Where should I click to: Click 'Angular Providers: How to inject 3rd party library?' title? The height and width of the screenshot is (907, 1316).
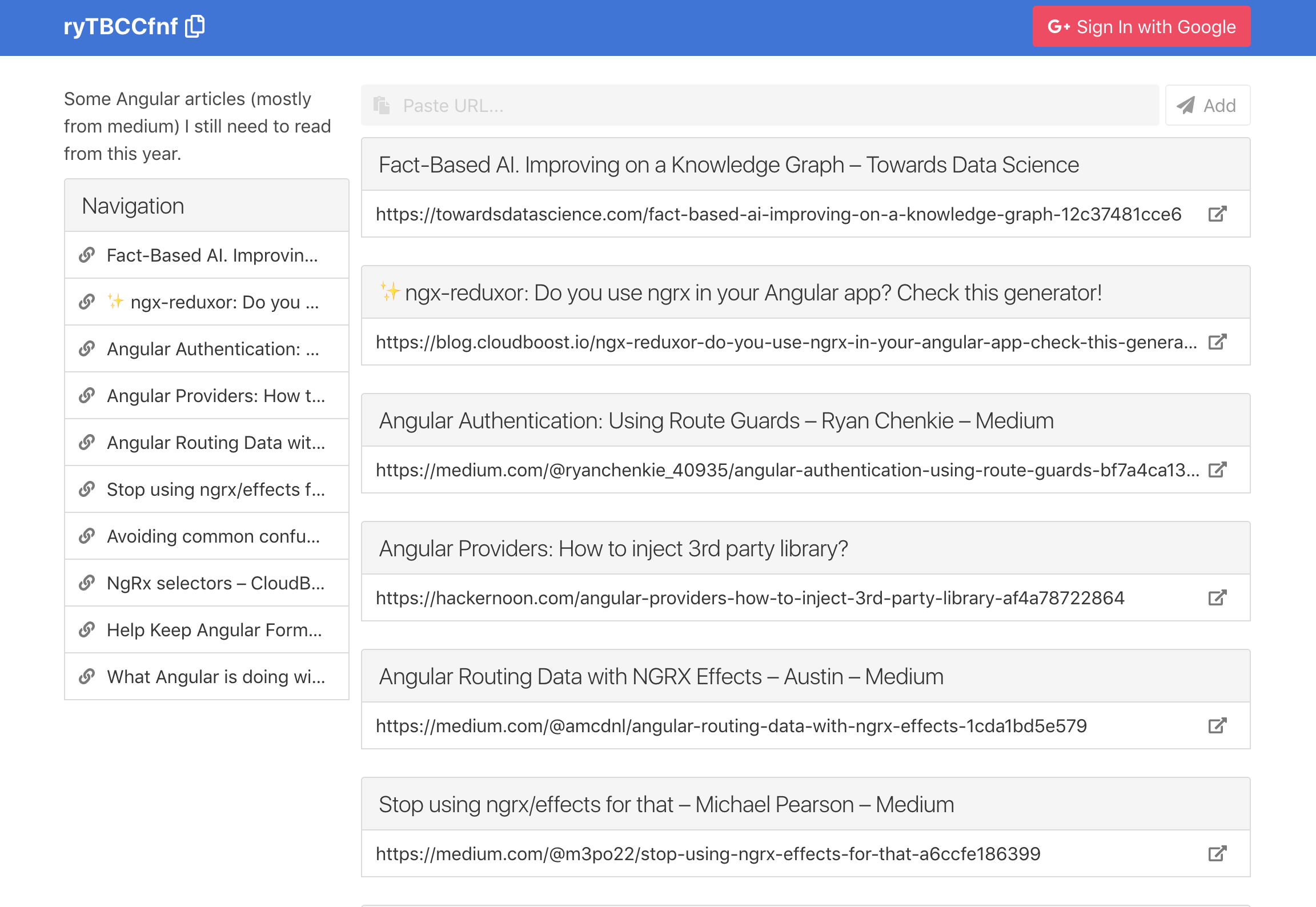click(x=613, y=548)
